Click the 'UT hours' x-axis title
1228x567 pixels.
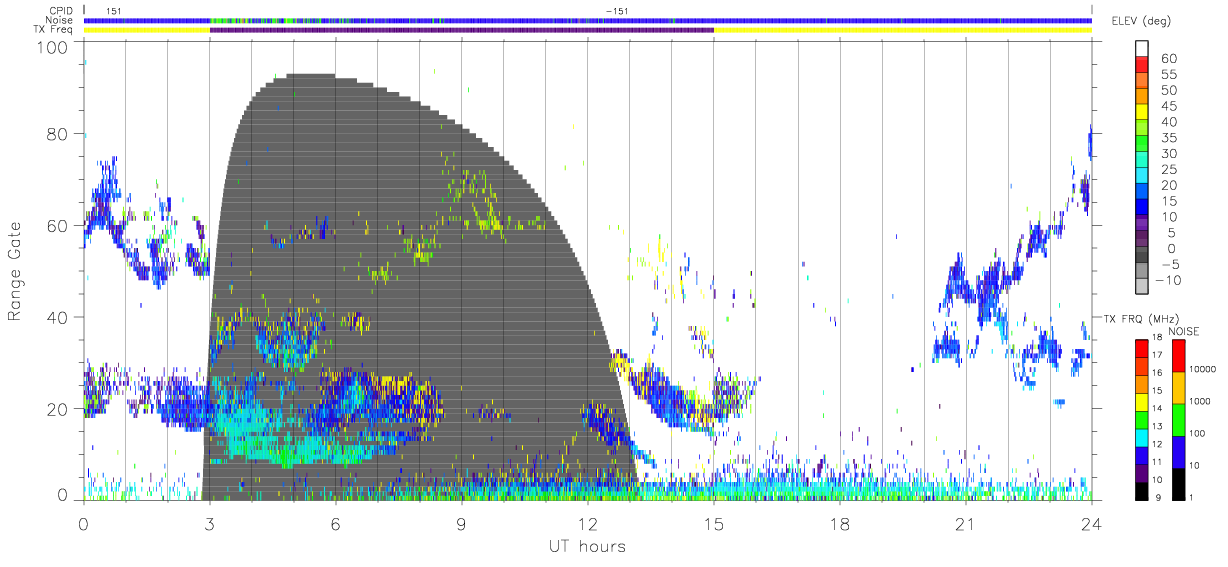[587, 546]
